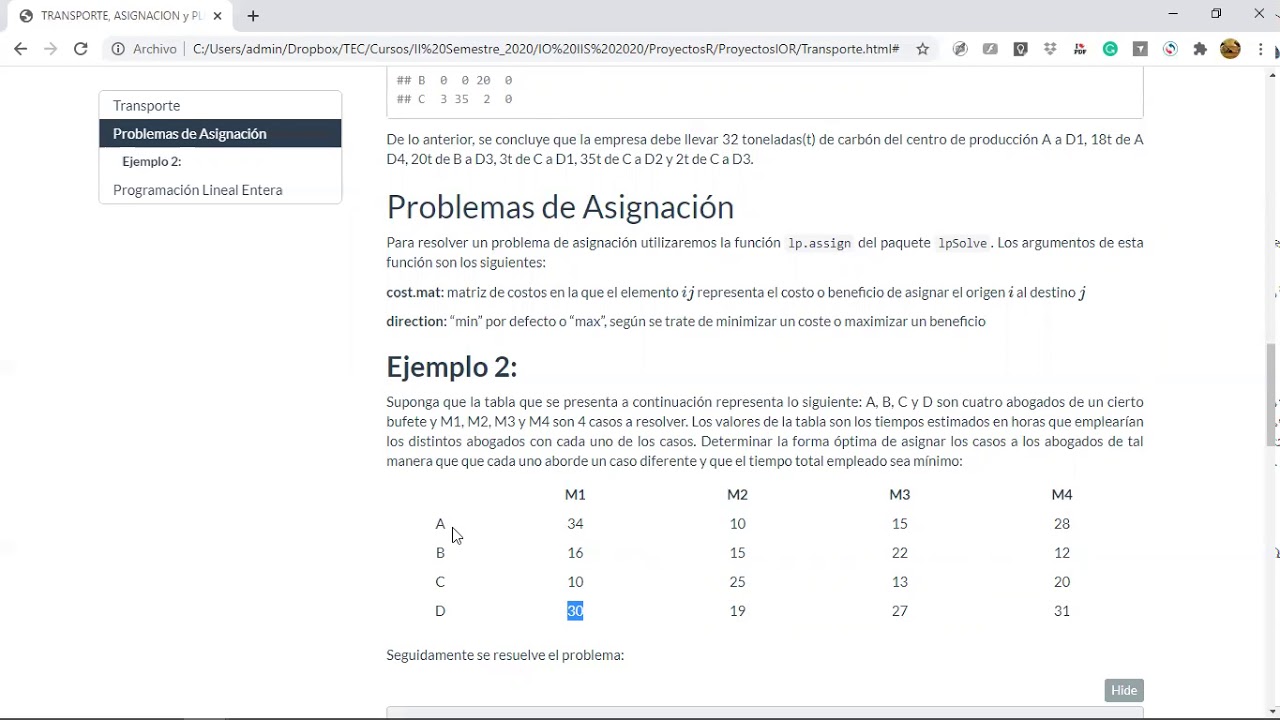Viewport: 1280px width, 720px height.
Task: Click highlighted value 30 in row D
Action: point(575,610)
